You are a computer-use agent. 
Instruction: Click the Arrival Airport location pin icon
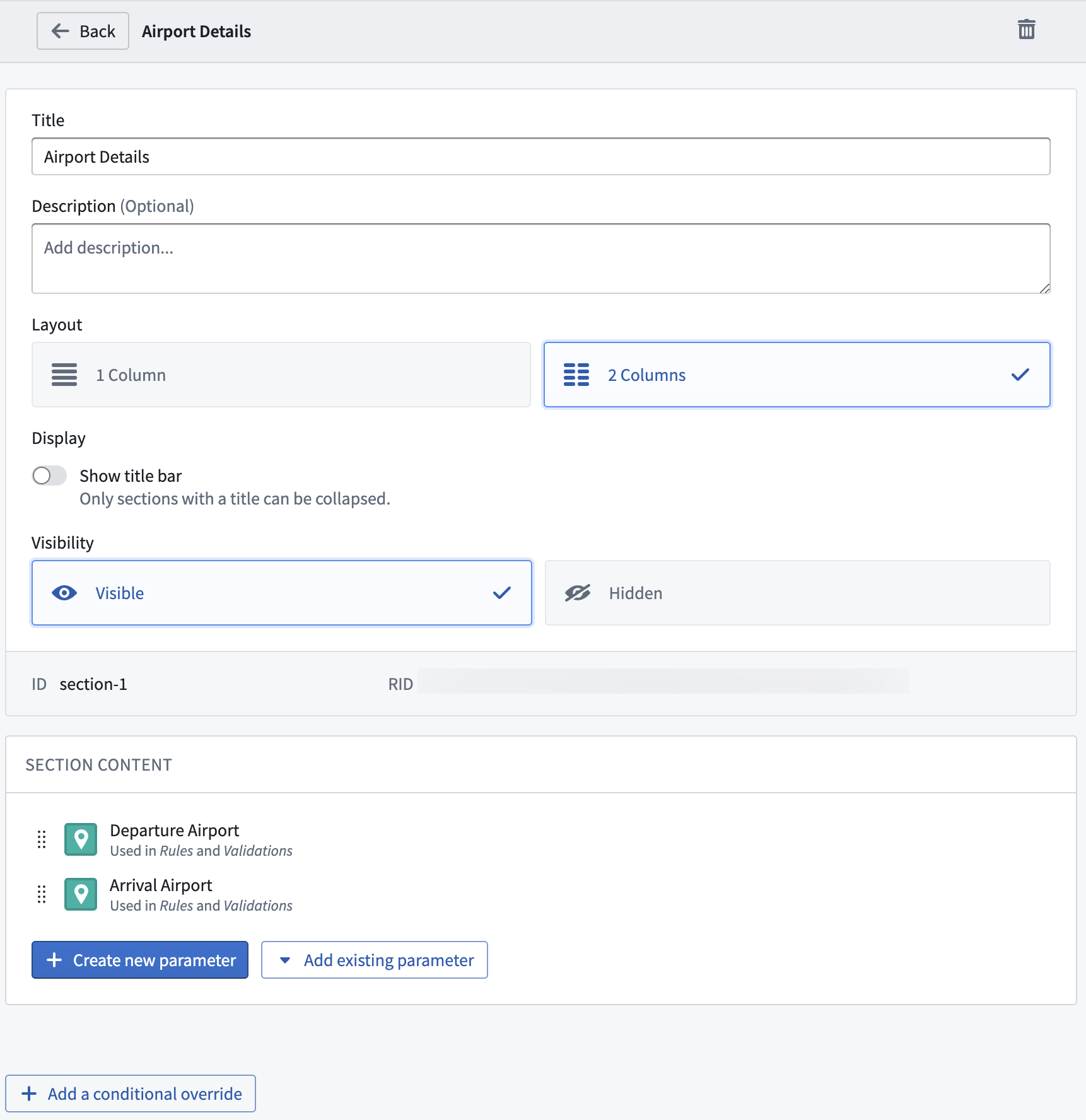[x=81, y=894]
